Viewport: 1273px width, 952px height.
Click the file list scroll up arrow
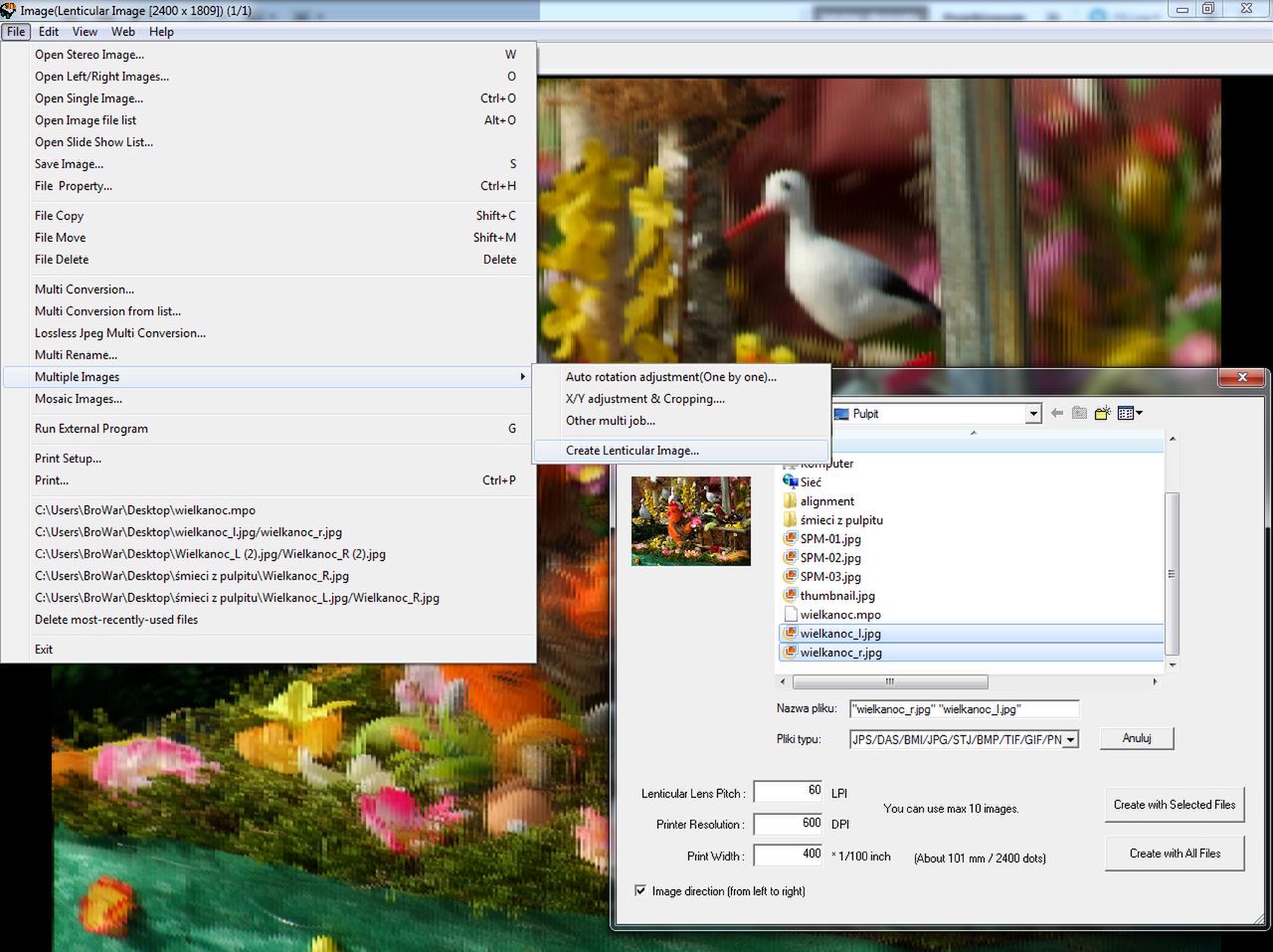pyautogui.click(x=1173, y=439)
